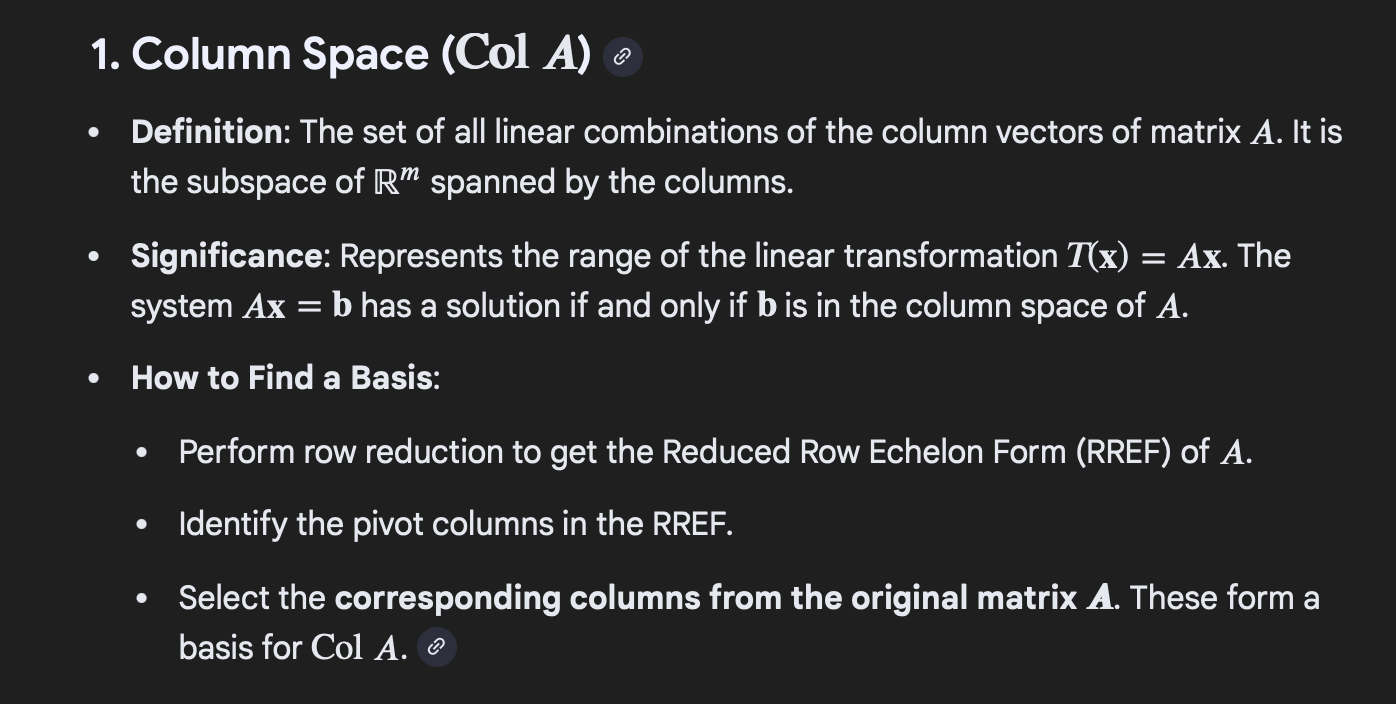Viewport: 1396px width, 704px height.
Task: Click the bold "Significance" label
Action: [227, 256]
